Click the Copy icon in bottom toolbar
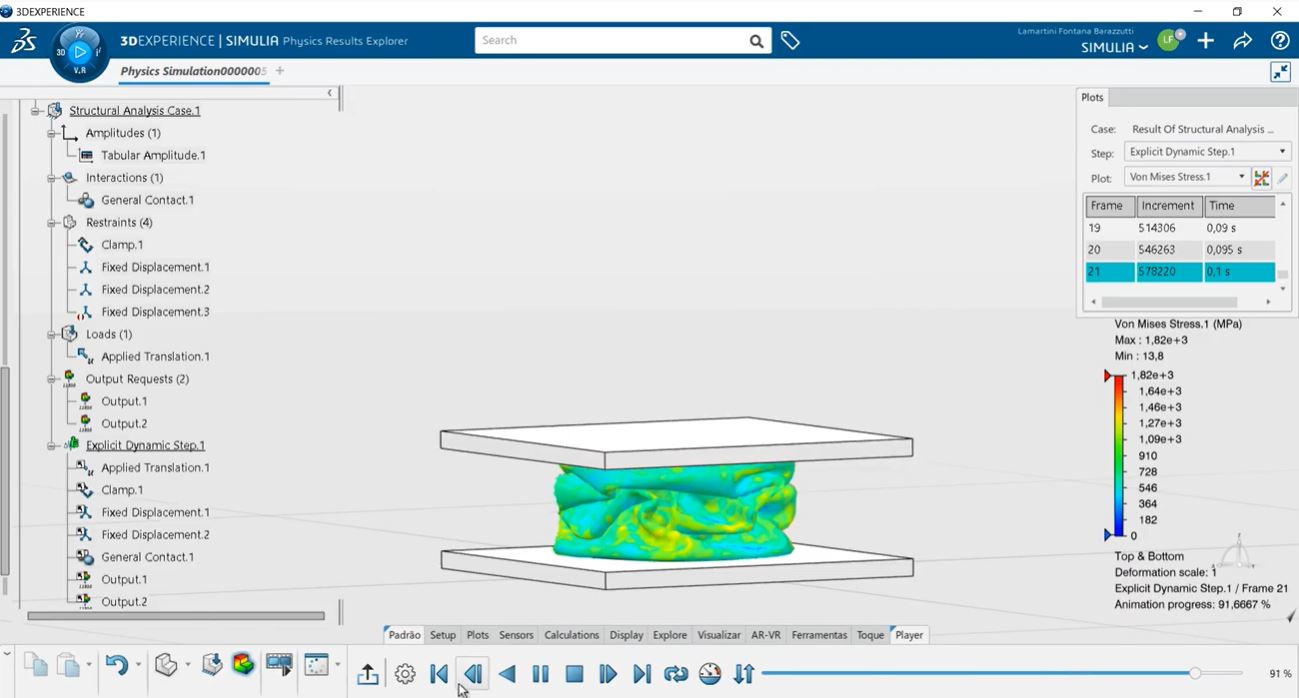 pos(36,665)
